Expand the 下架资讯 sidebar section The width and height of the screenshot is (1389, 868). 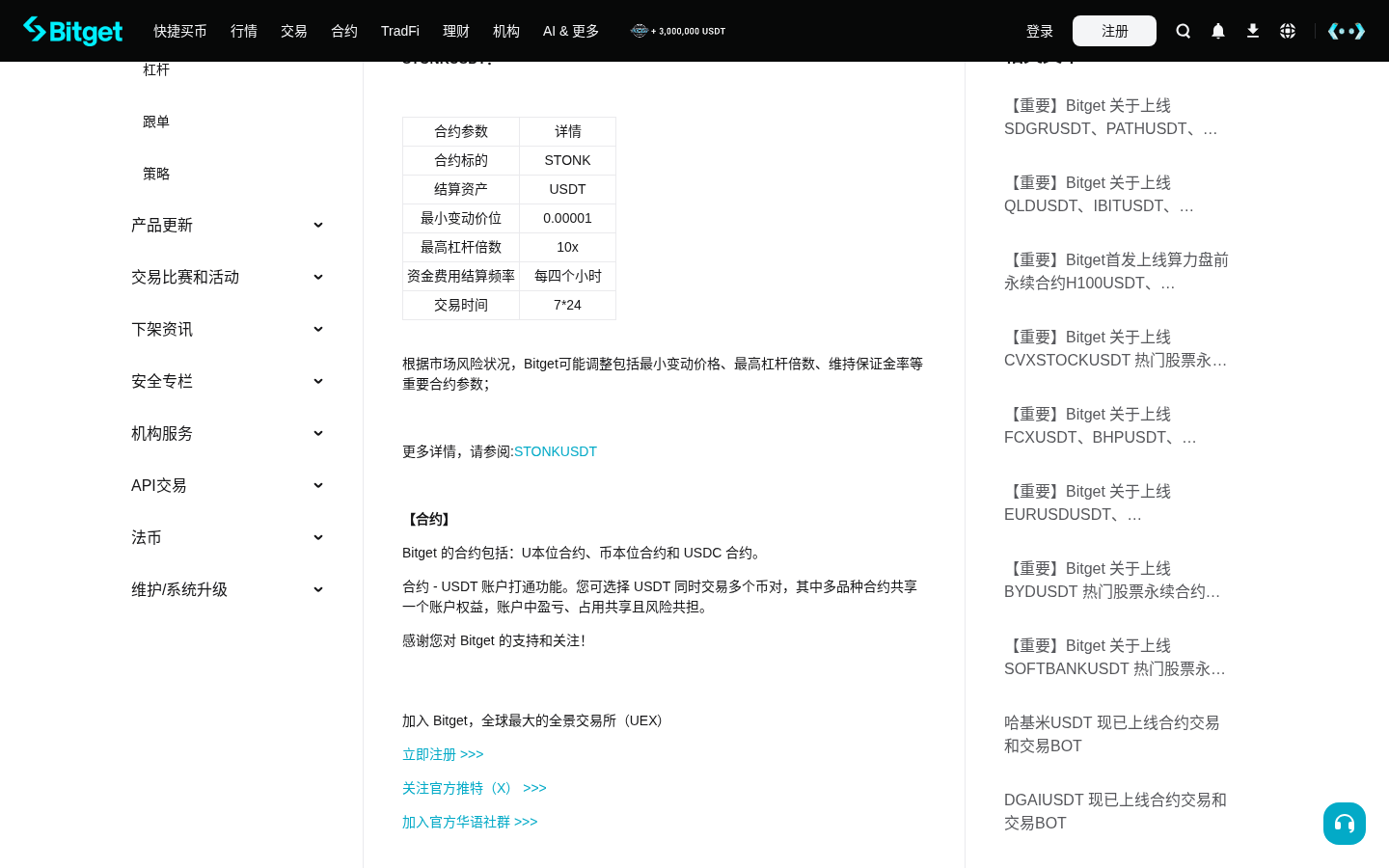pos(228,329)
